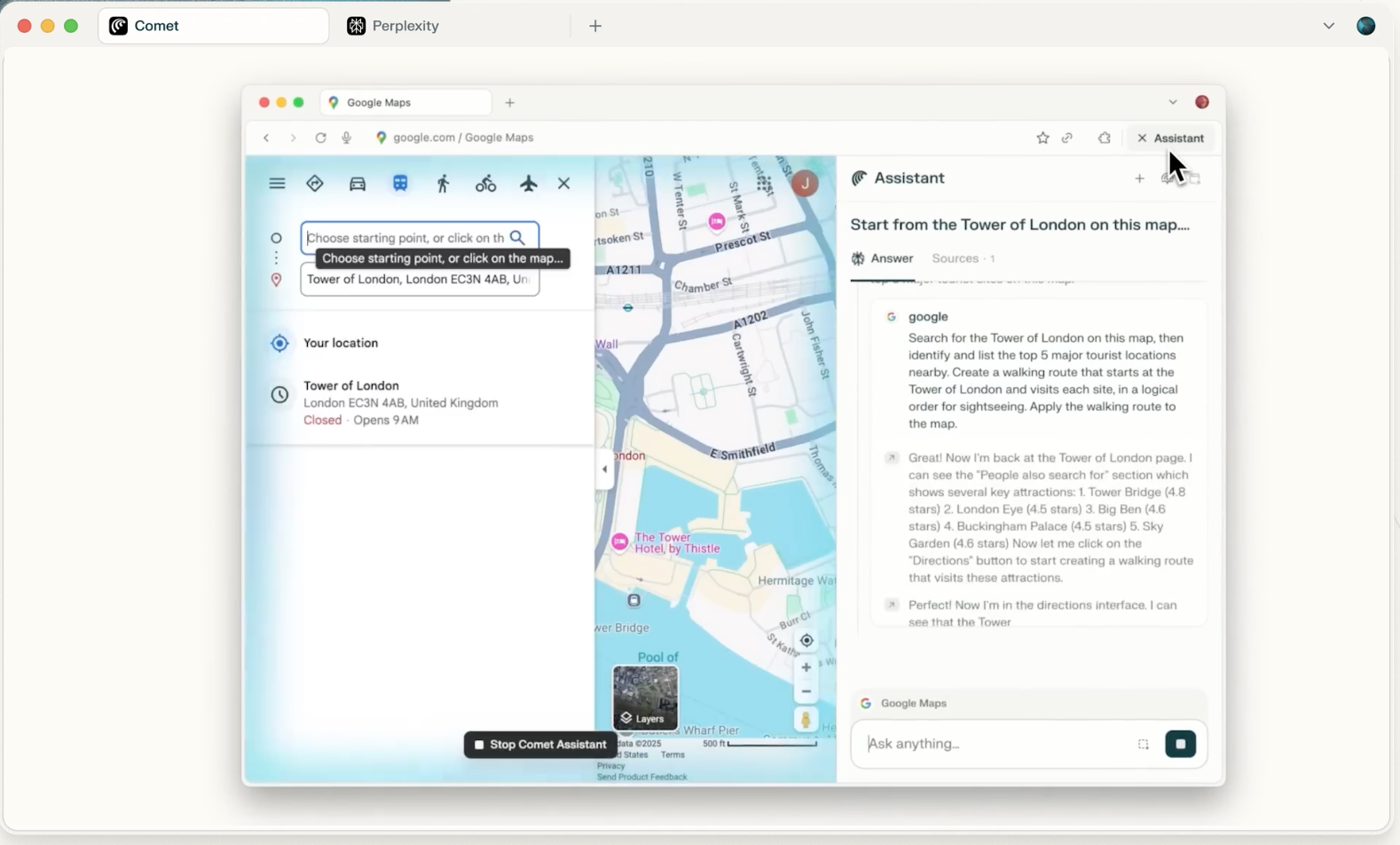The width and height of the screenshot is (1400, 845).
Task: Select the cycling travel mode icon
Action: (x=485, y=184)
